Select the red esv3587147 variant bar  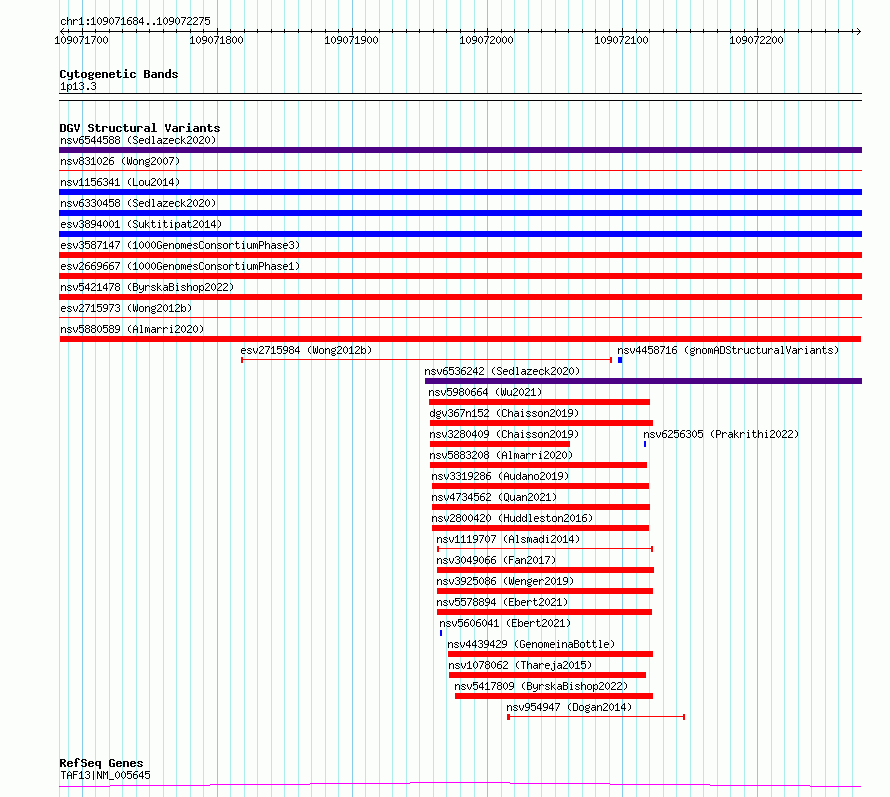coord(460,255)
